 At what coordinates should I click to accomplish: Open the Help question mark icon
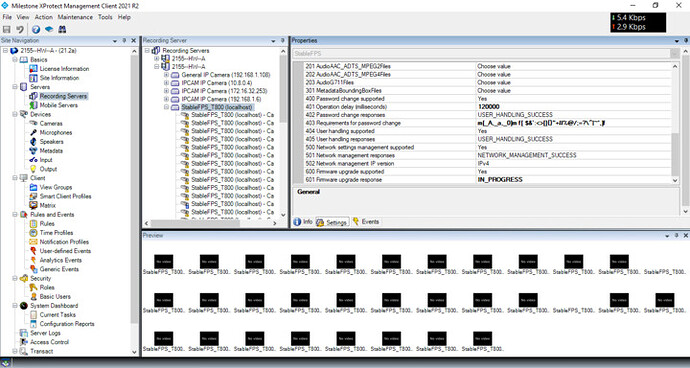point(36,29)
